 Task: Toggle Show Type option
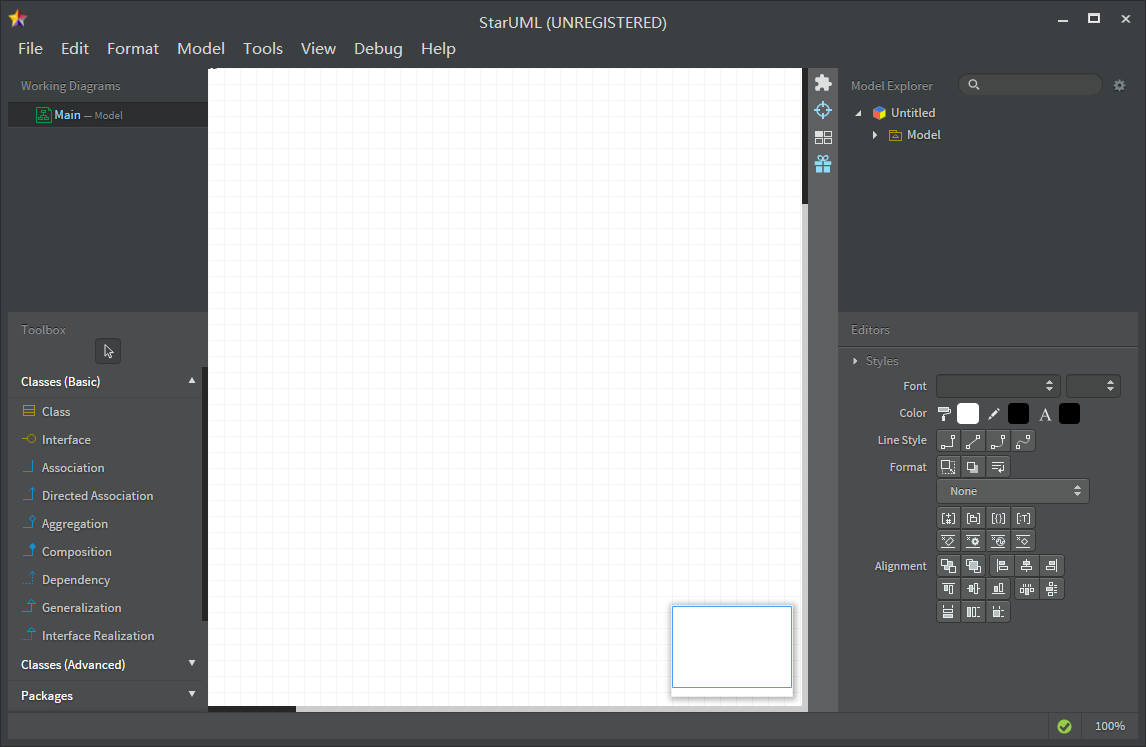click(1022, 518)
